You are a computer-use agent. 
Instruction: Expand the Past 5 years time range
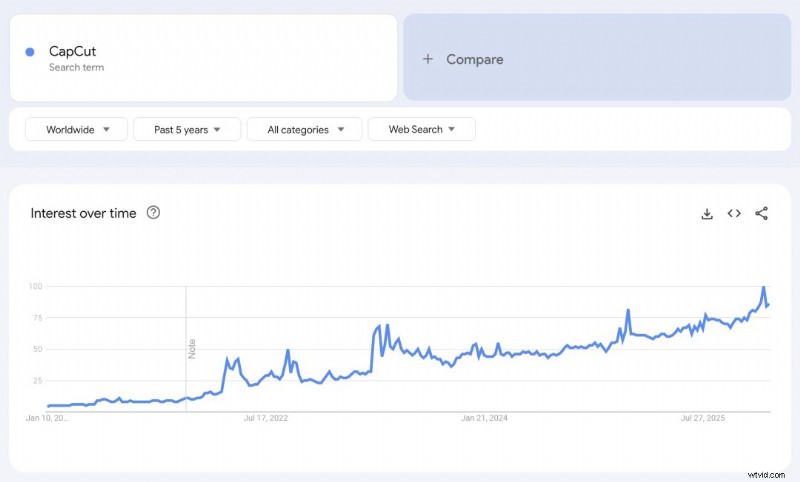point(187,130)
